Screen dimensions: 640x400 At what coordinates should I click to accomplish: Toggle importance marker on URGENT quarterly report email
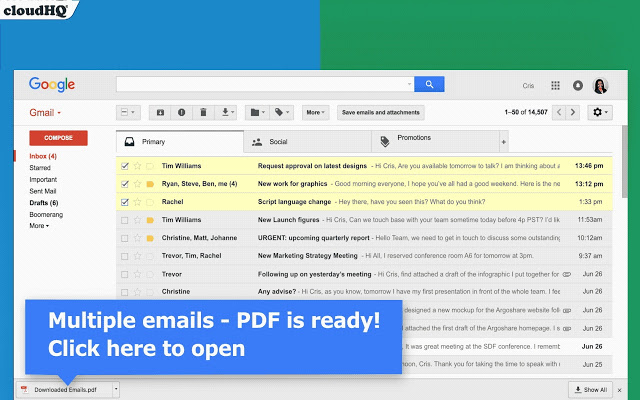coord(150,238)
